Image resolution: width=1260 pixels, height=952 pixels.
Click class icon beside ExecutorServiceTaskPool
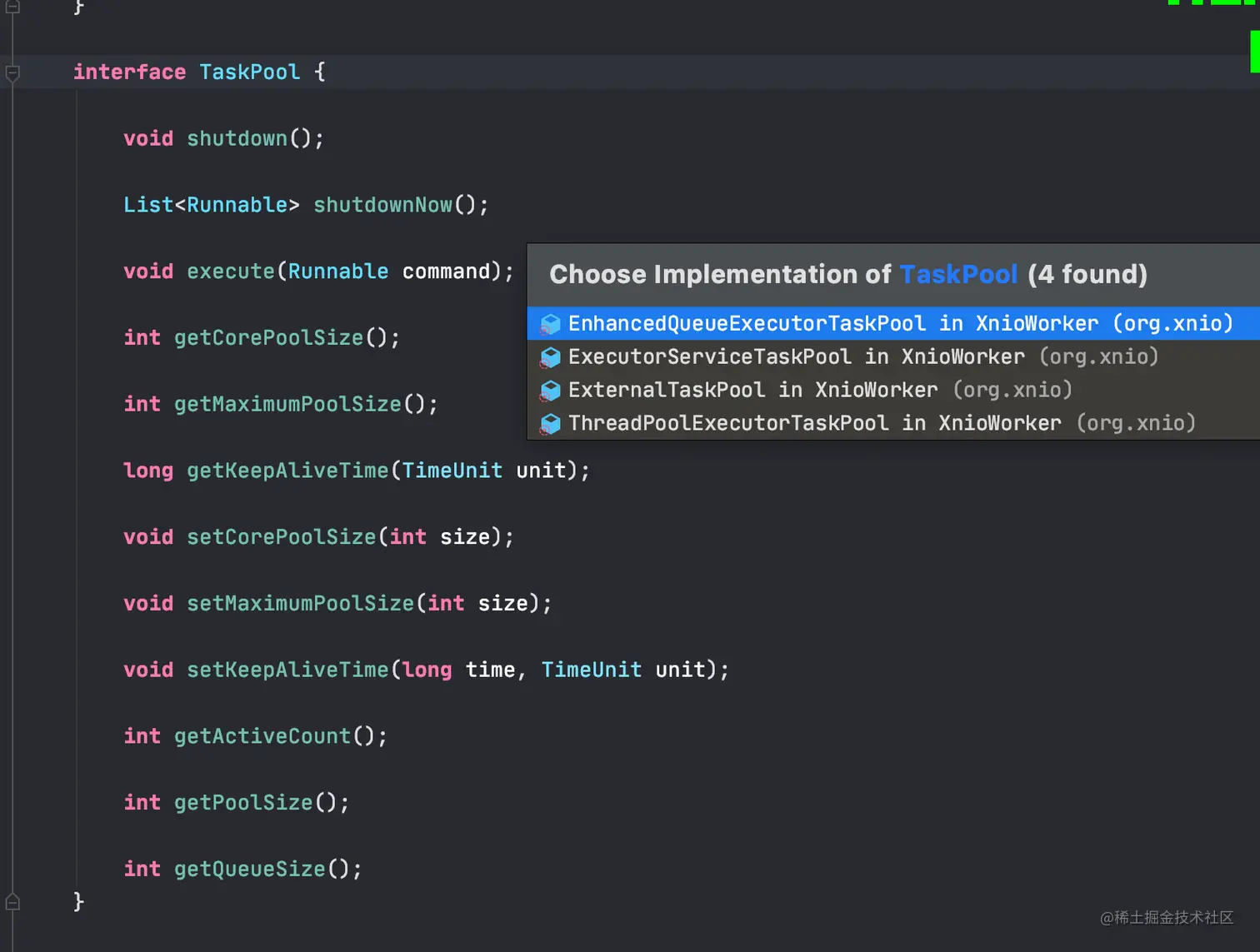[x=550, y=357]
